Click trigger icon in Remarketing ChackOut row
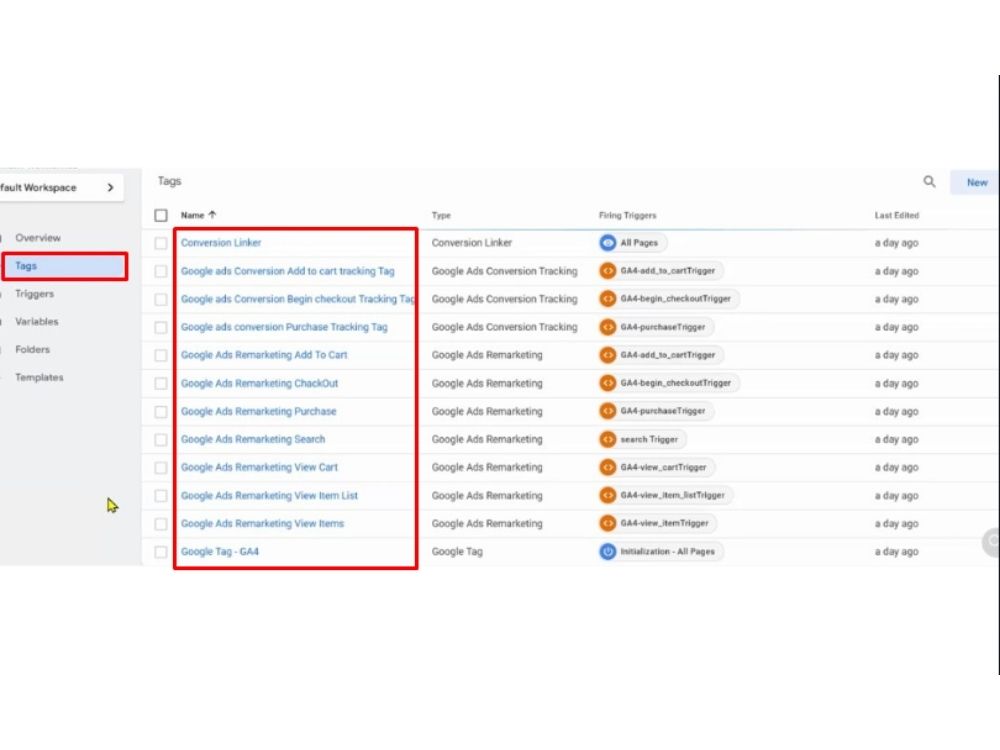This screenshot has width=1000, height=750. click(x=608, y=383)
